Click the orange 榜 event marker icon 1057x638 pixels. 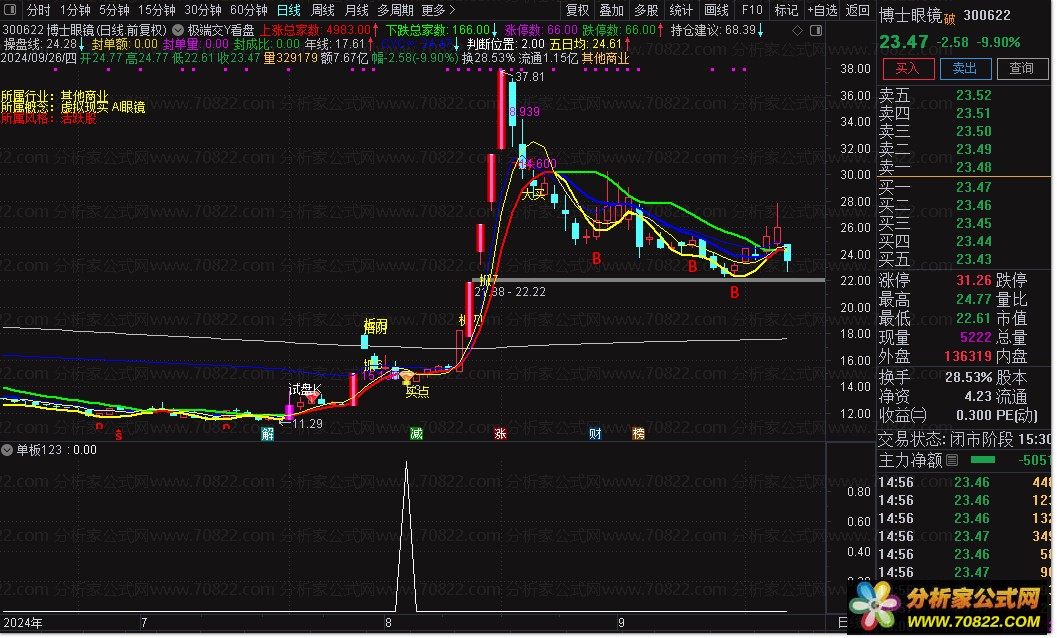click(638, 434)
